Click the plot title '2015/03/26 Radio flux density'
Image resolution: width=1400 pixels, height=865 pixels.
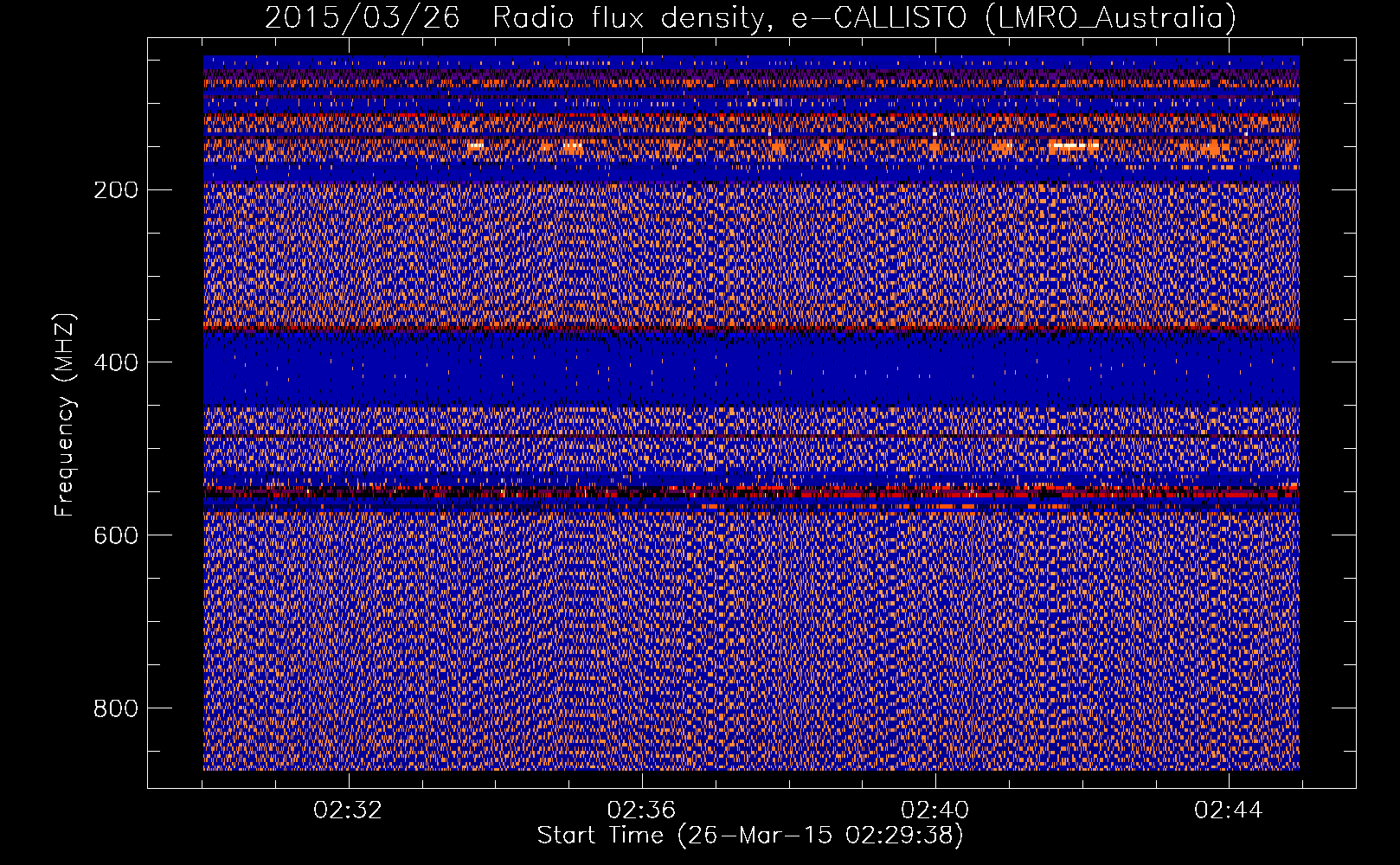tap(751, 17)
